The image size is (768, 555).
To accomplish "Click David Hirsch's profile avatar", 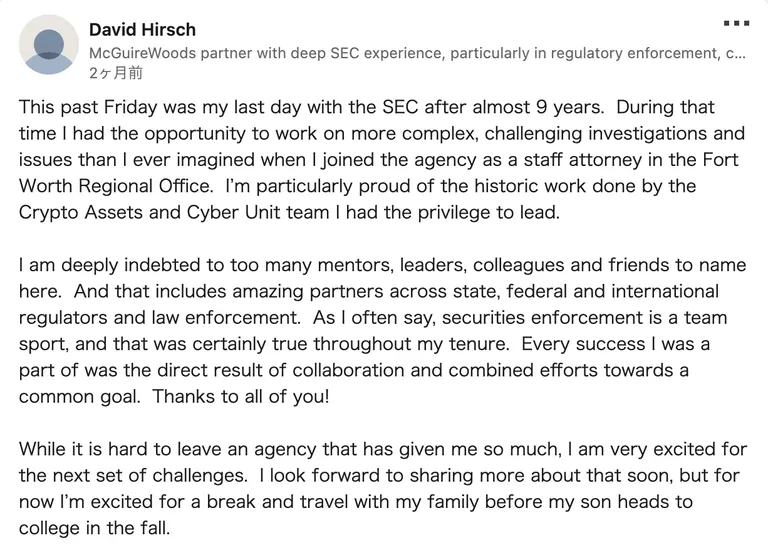I will tap(48, 45).
